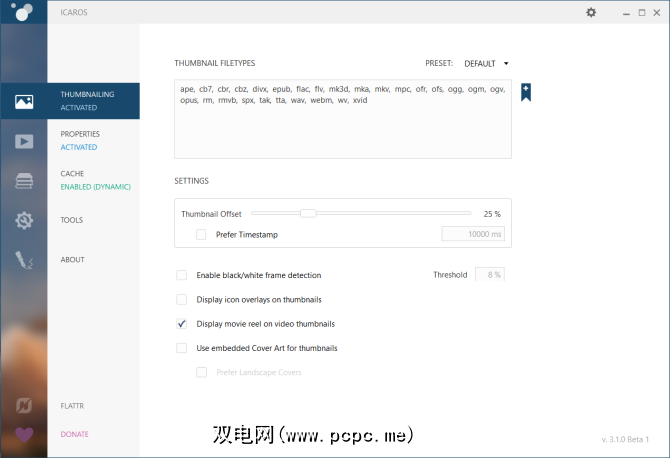Click the Icaros logo icon
The height and width of the screenshot is (458, 670).
[22, 12]
